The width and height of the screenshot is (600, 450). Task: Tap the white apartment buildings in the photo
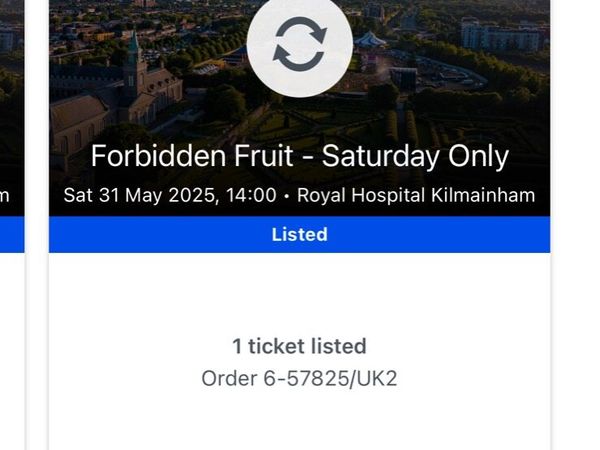[501, 34]
